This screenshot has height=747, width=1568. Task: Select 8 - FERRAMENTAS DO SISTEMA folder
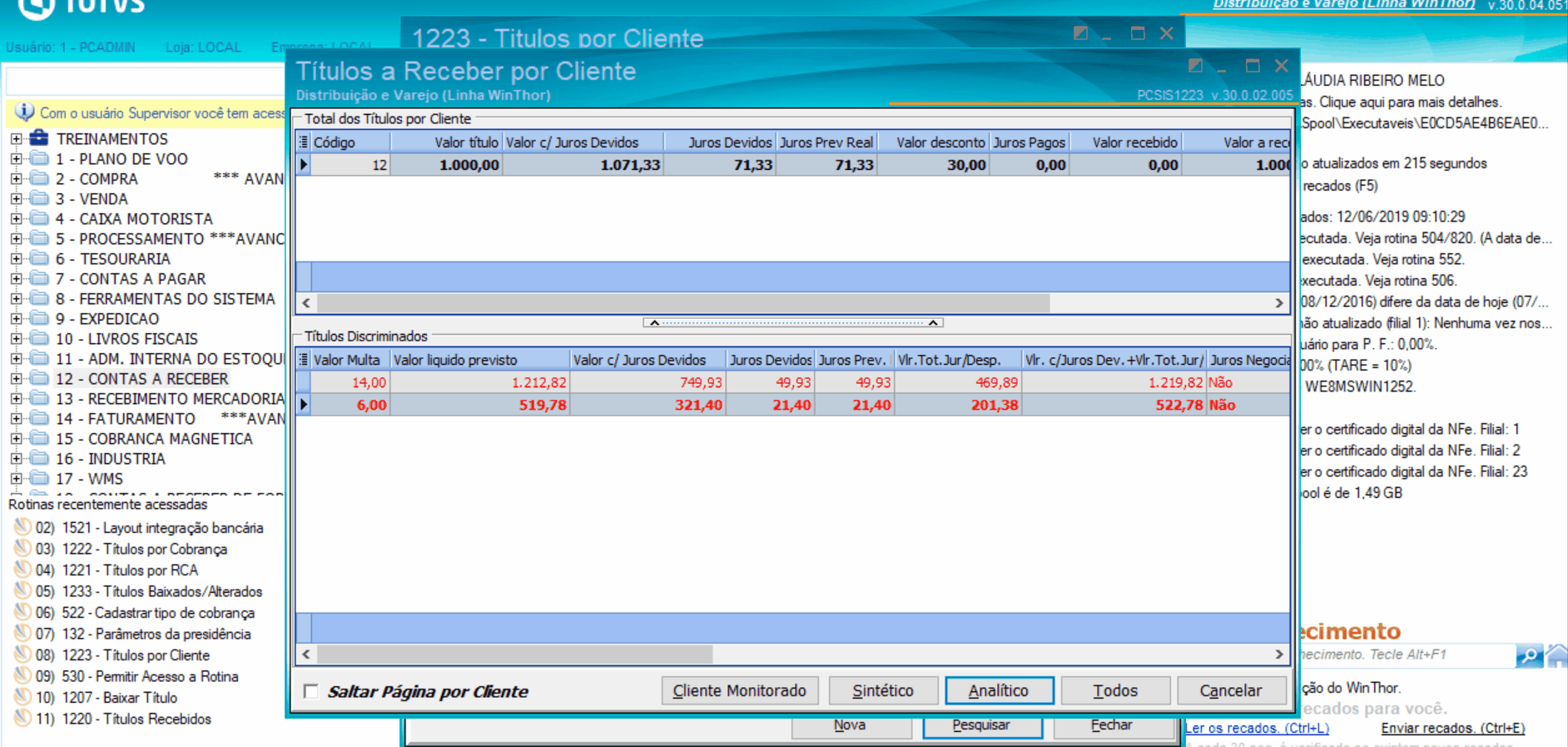pos(165,299)
